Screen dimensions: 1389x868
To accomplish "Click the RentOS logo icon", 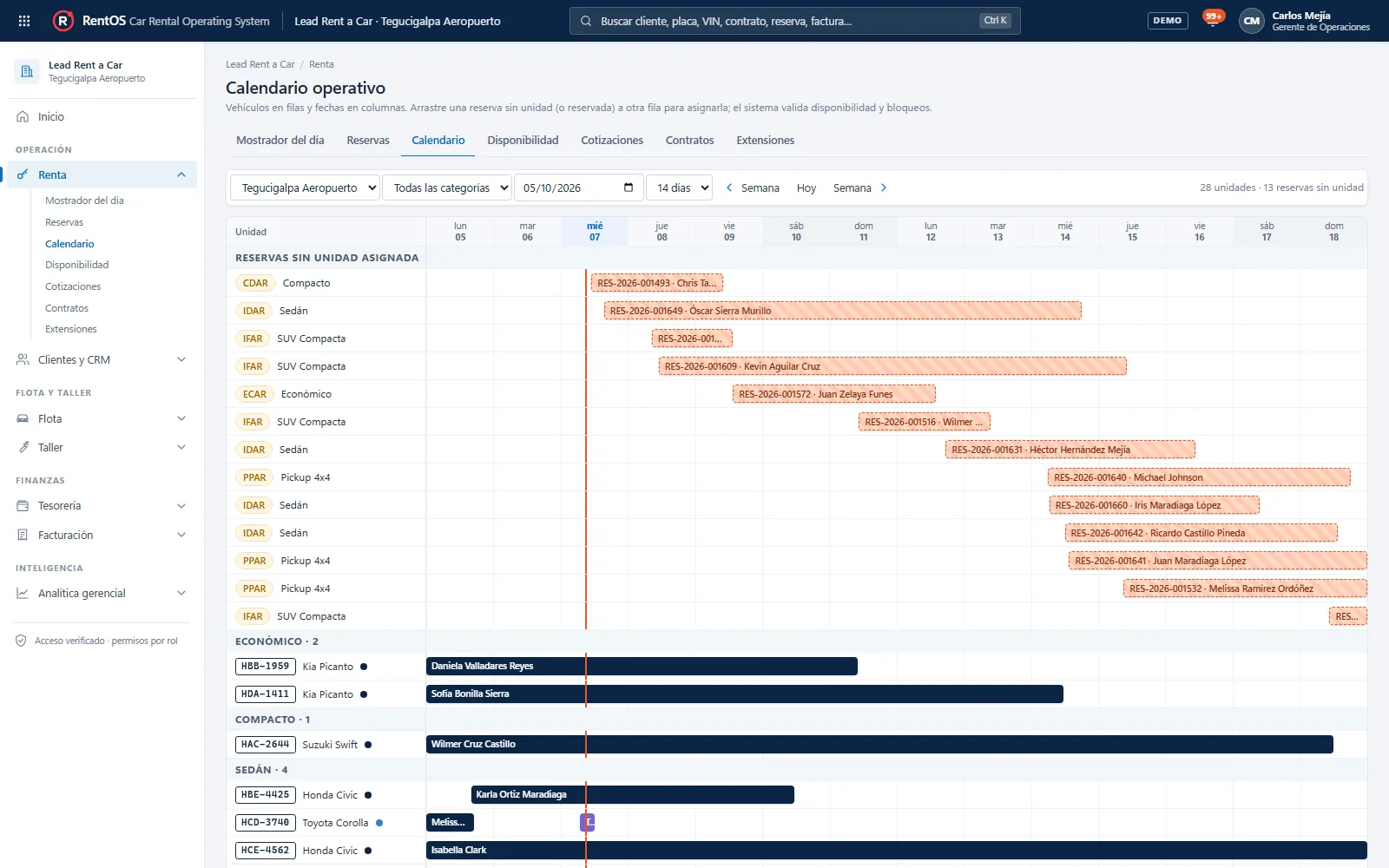I will click(x=63, y=21).
